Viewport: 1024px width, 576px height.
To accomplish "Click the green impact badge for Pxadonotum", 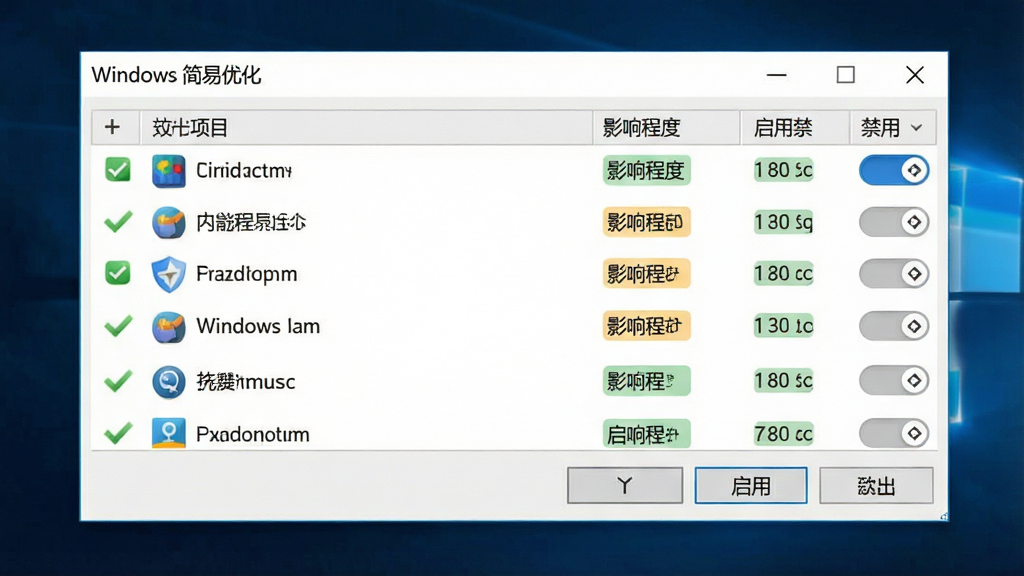I will tap(646, 434).
